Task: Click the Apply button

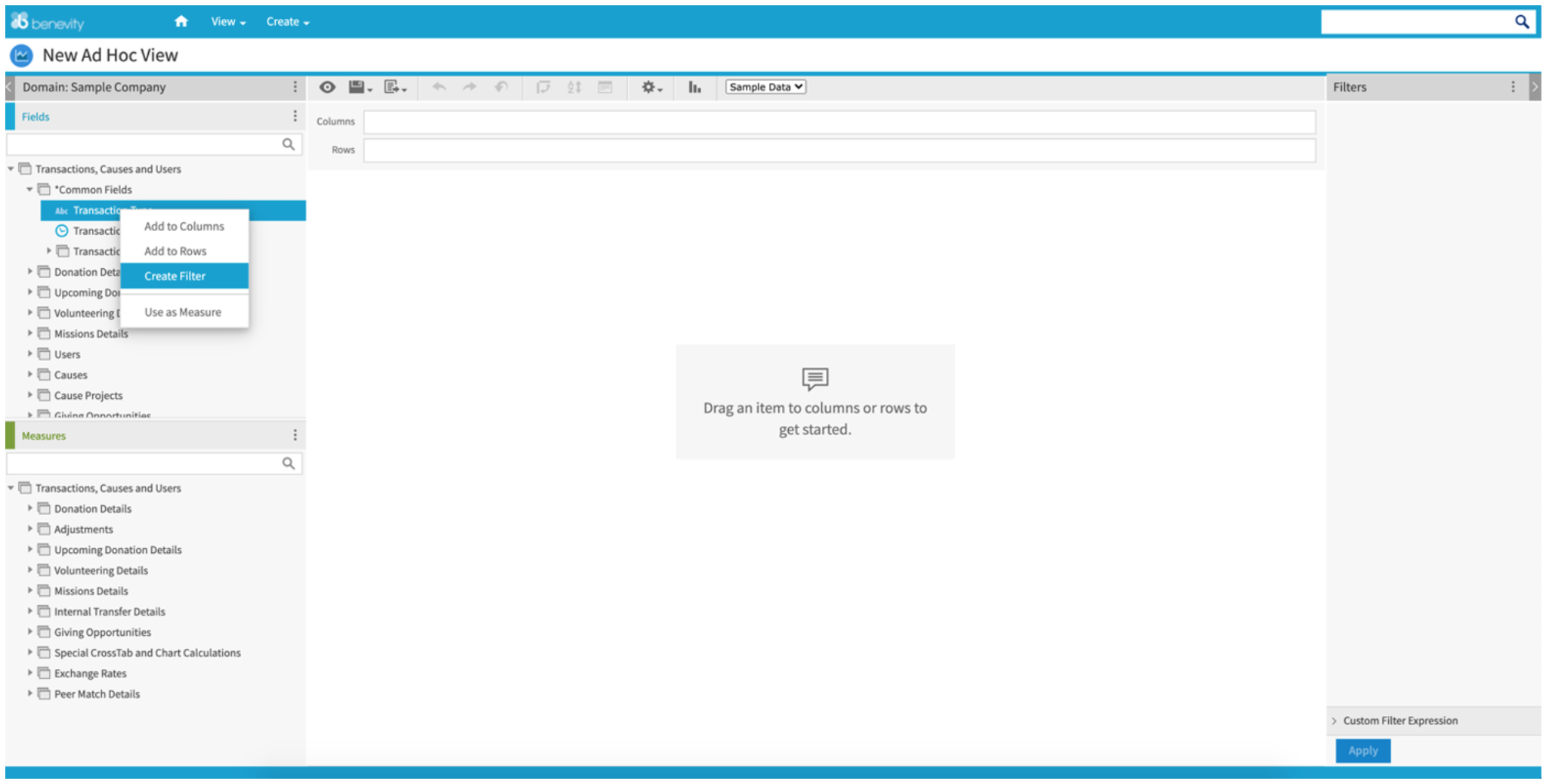Action: coord(1362,750)
